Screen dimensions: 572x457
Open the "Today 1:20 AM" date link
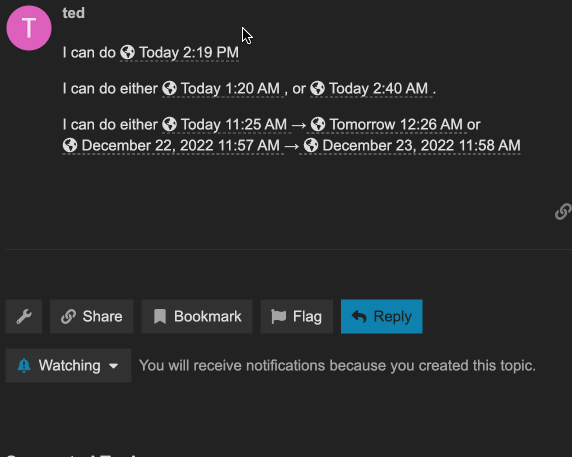pyautogui.click(x=223, y=89)
